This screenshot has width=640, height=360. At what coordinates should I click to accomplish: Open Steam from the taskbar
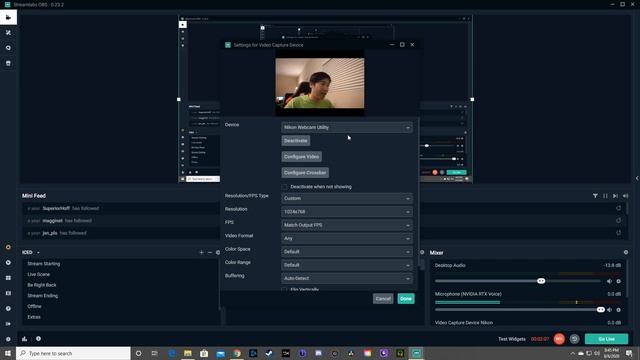[269, 353]
